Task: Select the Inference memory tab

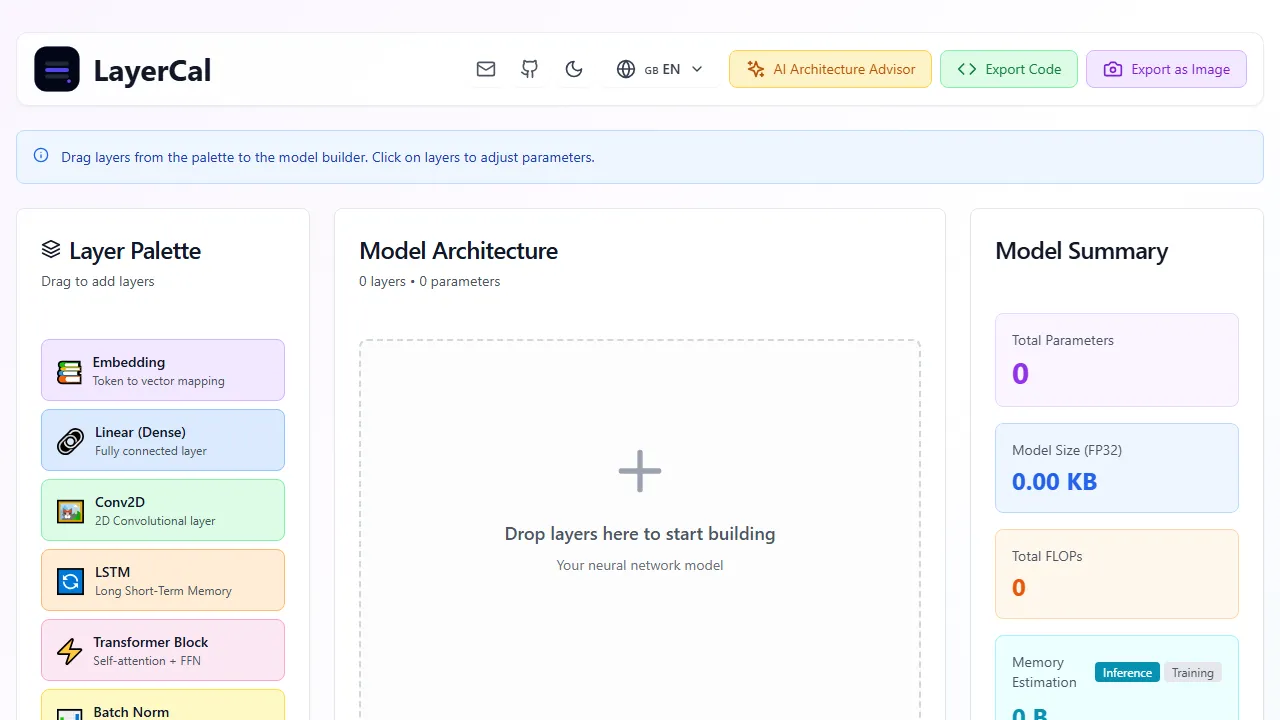Action: click(x=1127, y=672)
